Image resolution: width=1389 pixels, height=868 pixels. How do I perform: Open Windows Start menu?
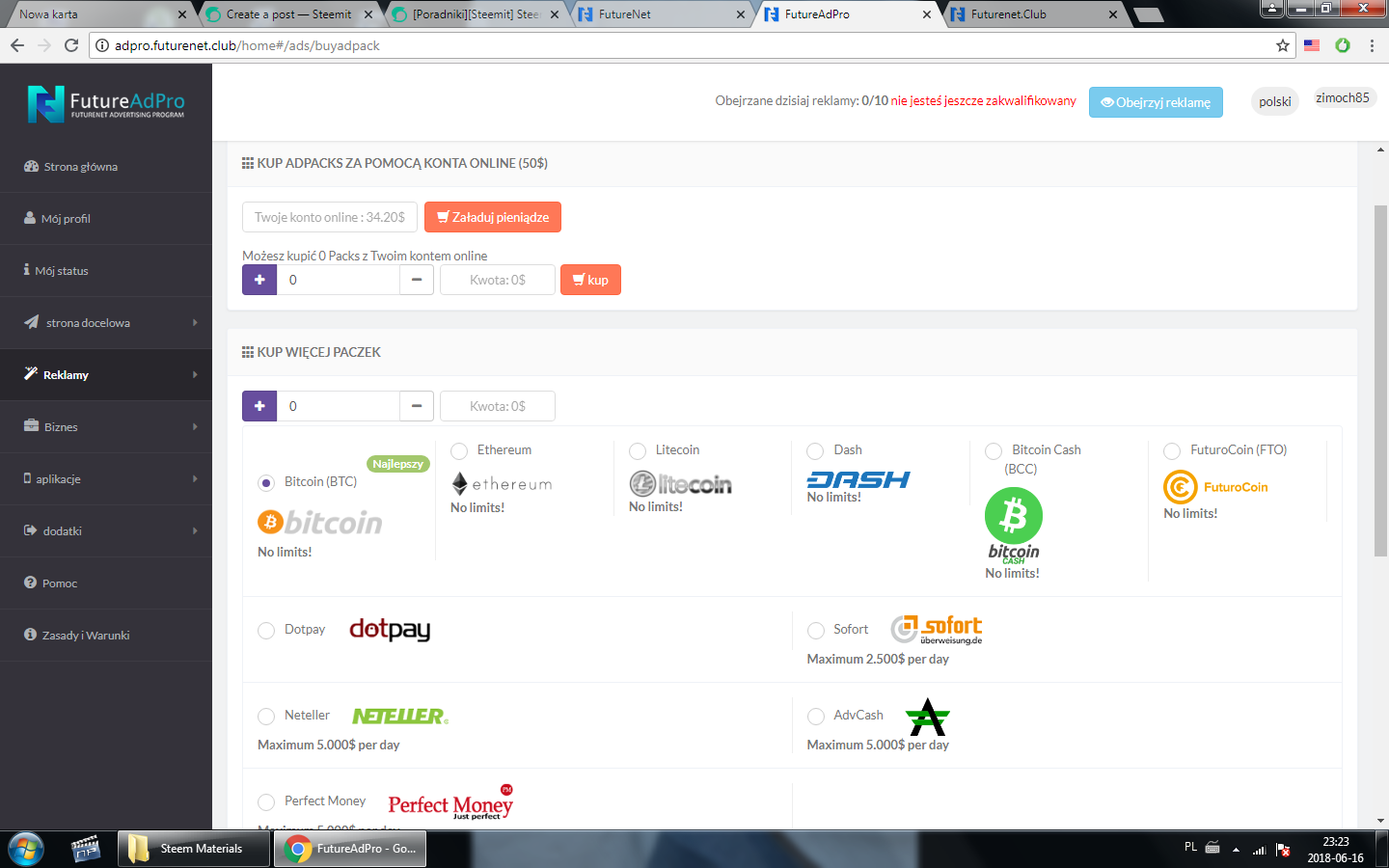point(26,849)
